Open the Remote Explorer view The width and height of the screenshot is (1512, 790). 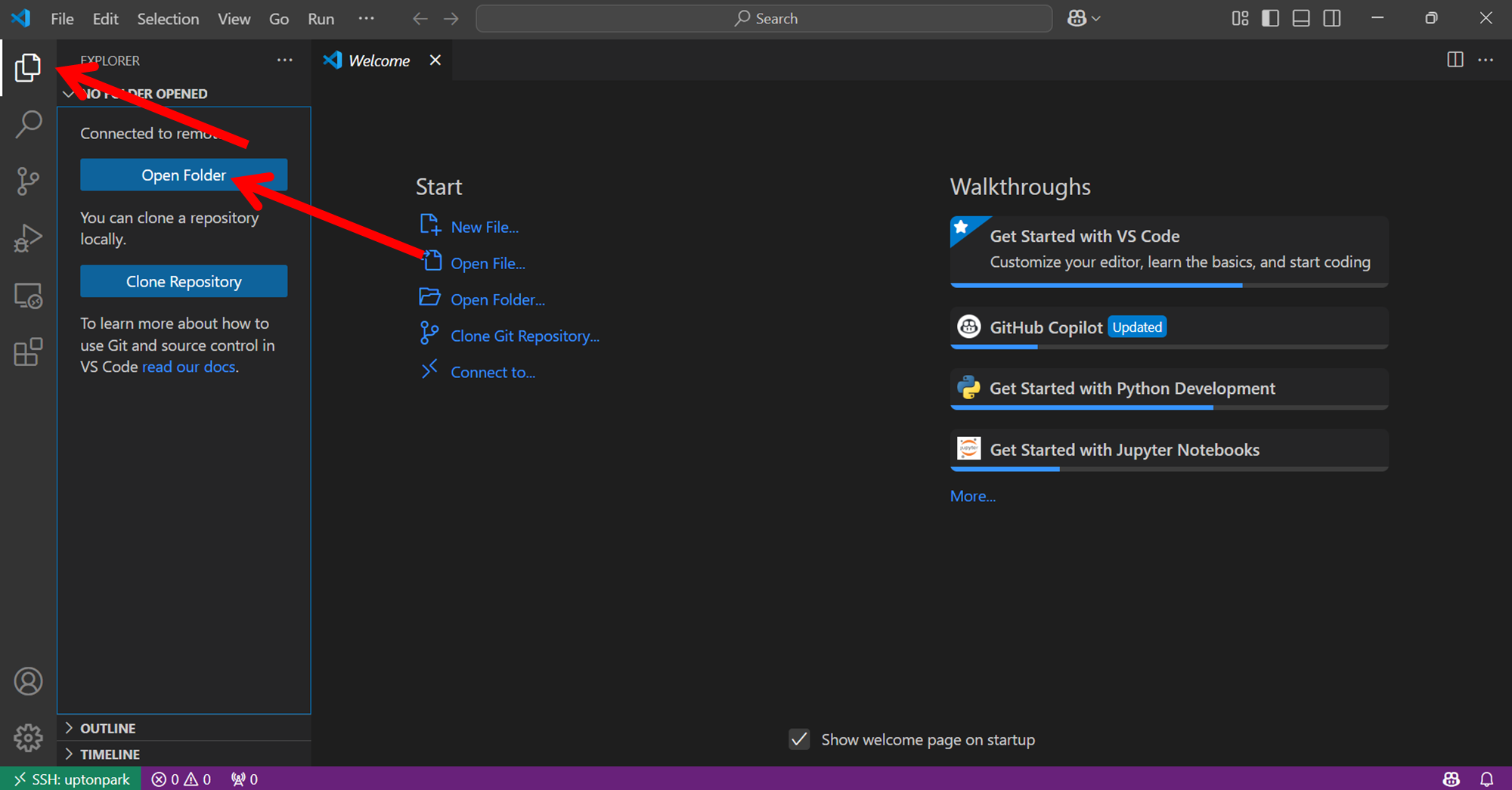pyautogui.click(x=28, y=296)
